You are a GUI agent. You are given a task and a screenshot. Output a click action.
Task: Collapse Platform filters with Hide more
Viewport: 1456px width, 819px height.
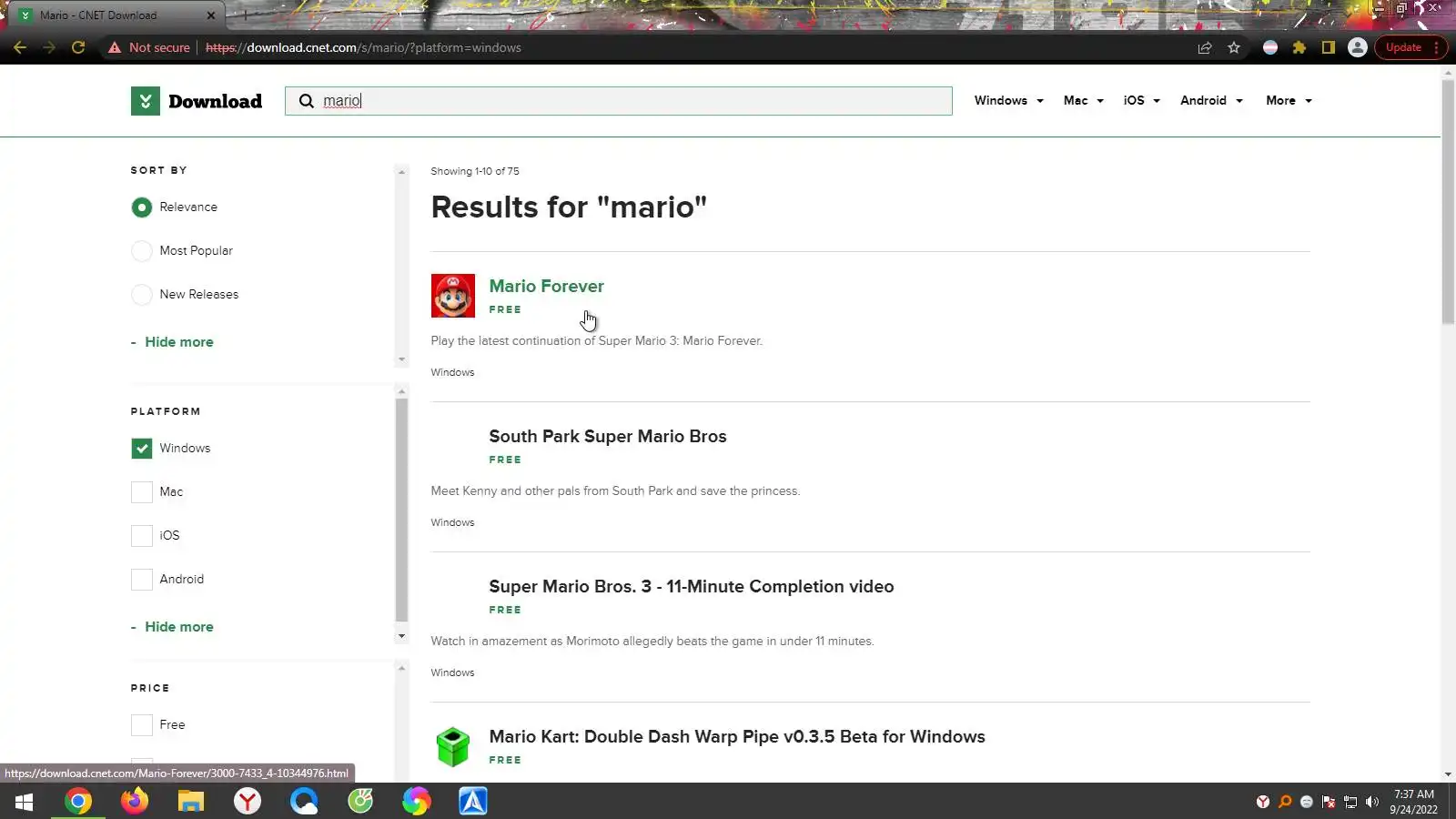pyautogui.click(x=172, y=627)
